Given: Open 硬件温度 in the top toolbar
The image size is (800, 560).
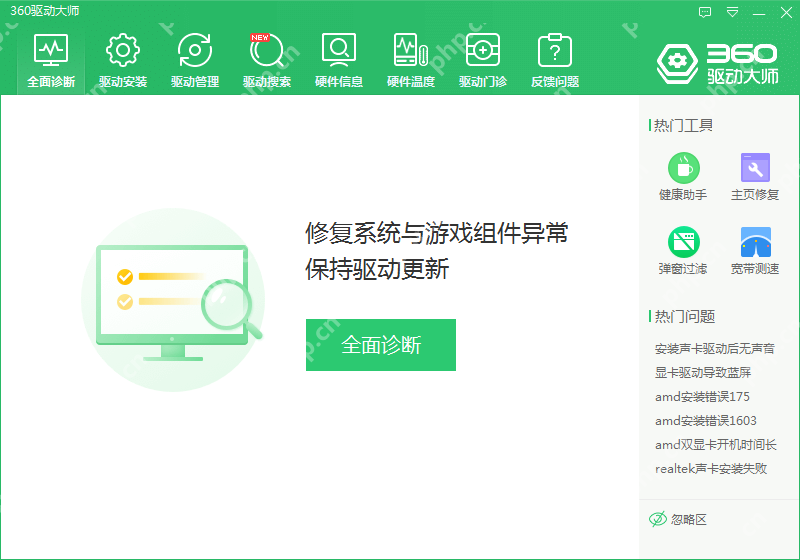Looking at the screenshot, I should pyautogui.click(x=411, y=60).
